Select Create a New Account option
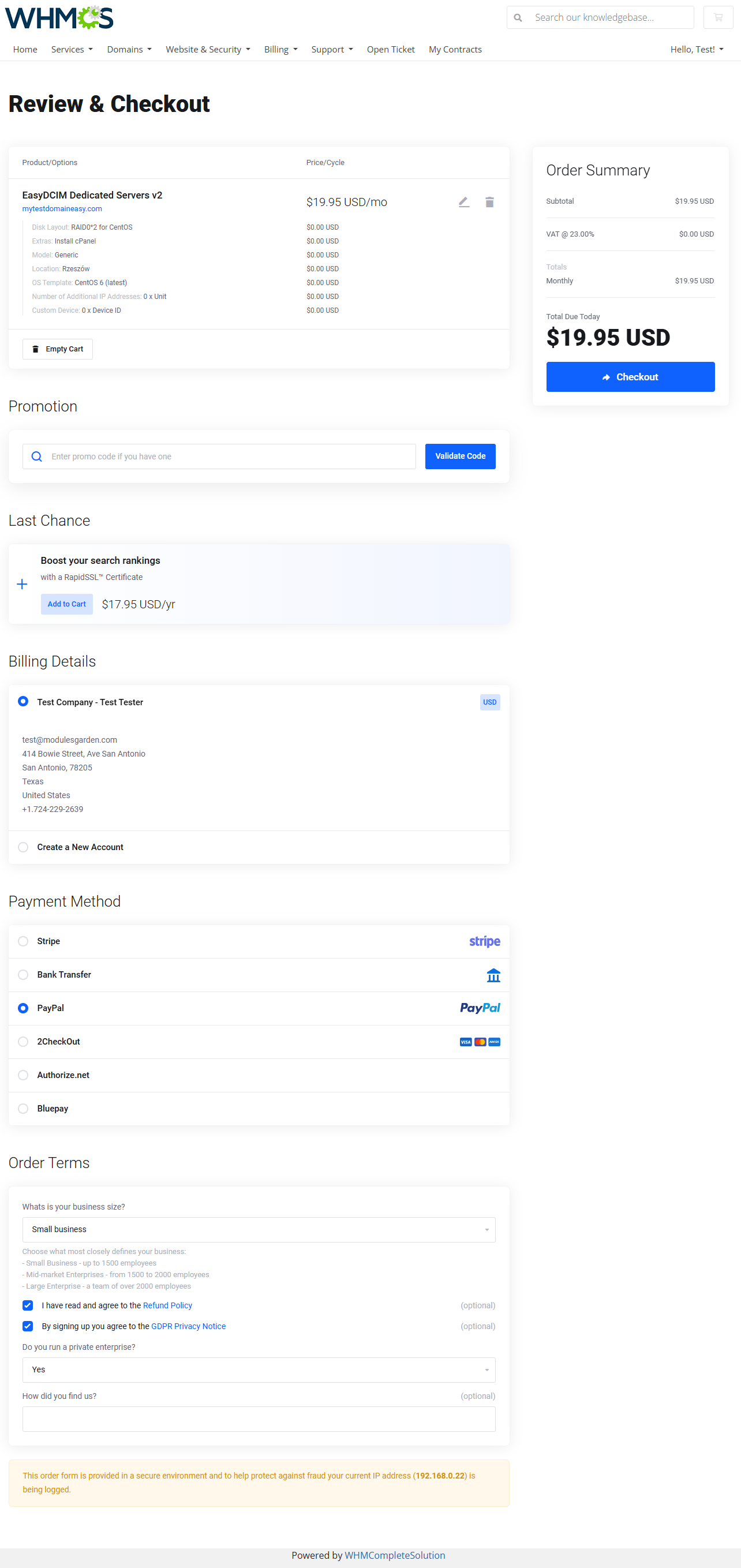The width and height of the screenshot is (741, 1568). [x=23, y=847]
